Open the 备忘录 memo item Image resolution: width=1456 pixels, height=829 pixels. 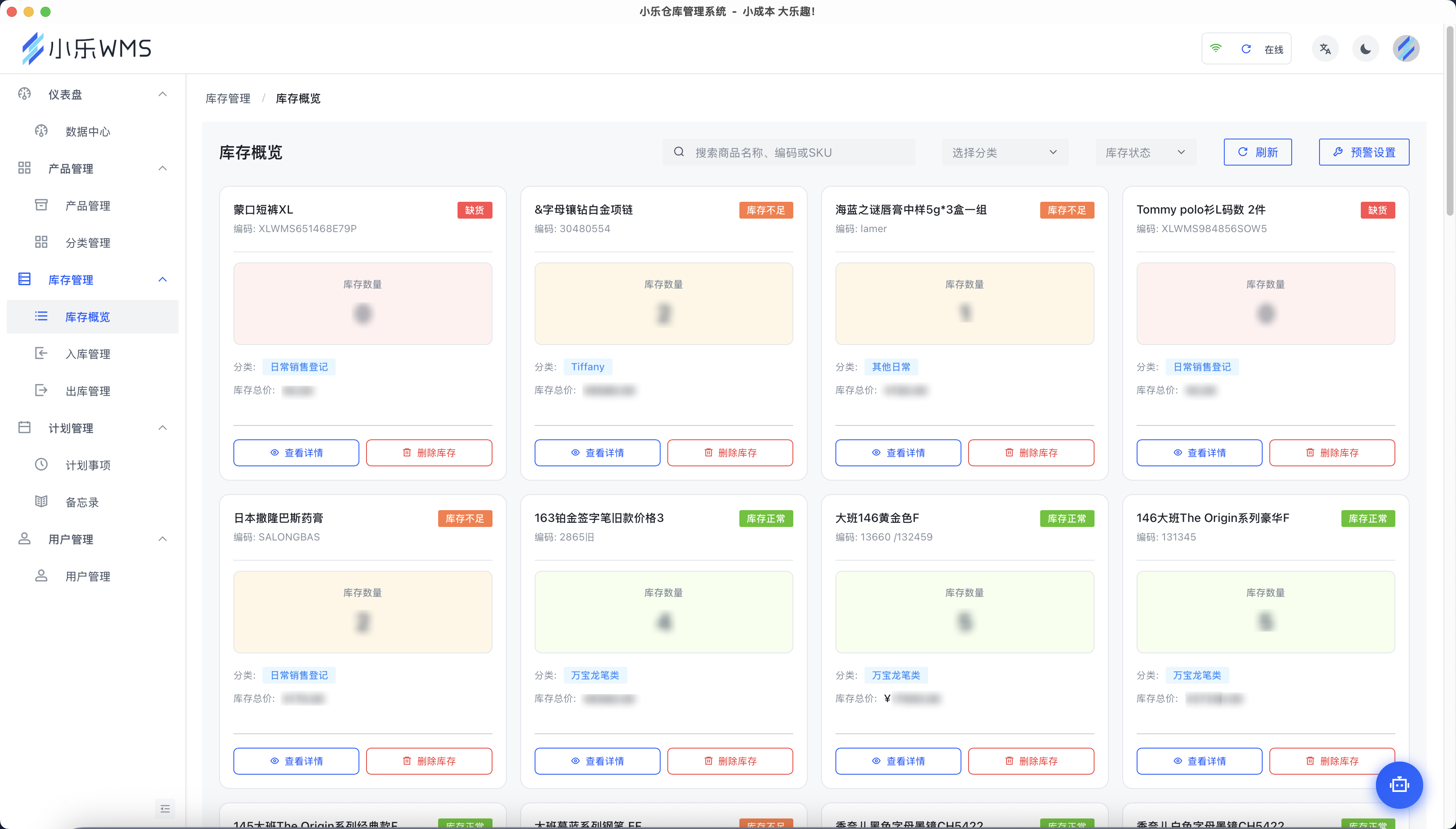tap(82, 502)
